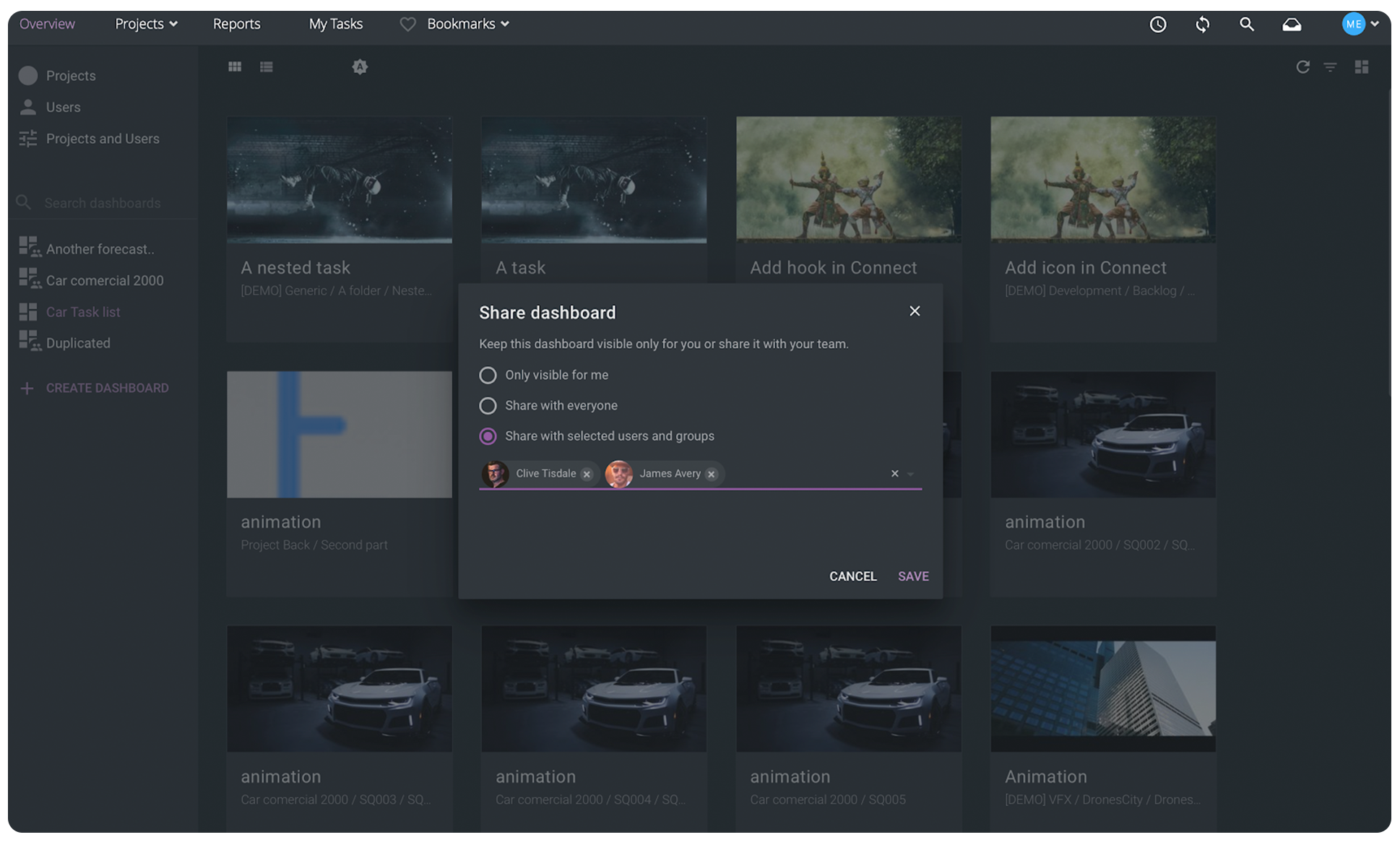The image size is (1400, 845).
Task: Open the filter icon above dashboard
Action: coord(1330,67)
